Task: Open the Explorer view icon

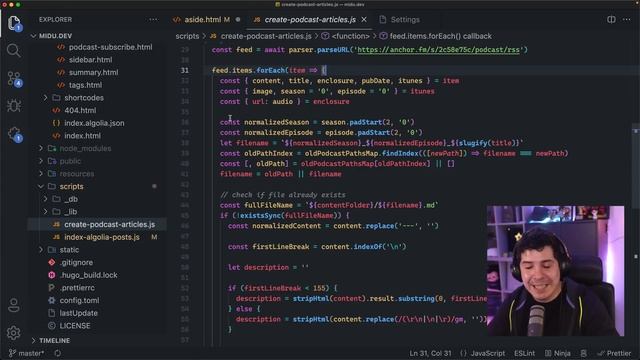Action: point(13,23)
